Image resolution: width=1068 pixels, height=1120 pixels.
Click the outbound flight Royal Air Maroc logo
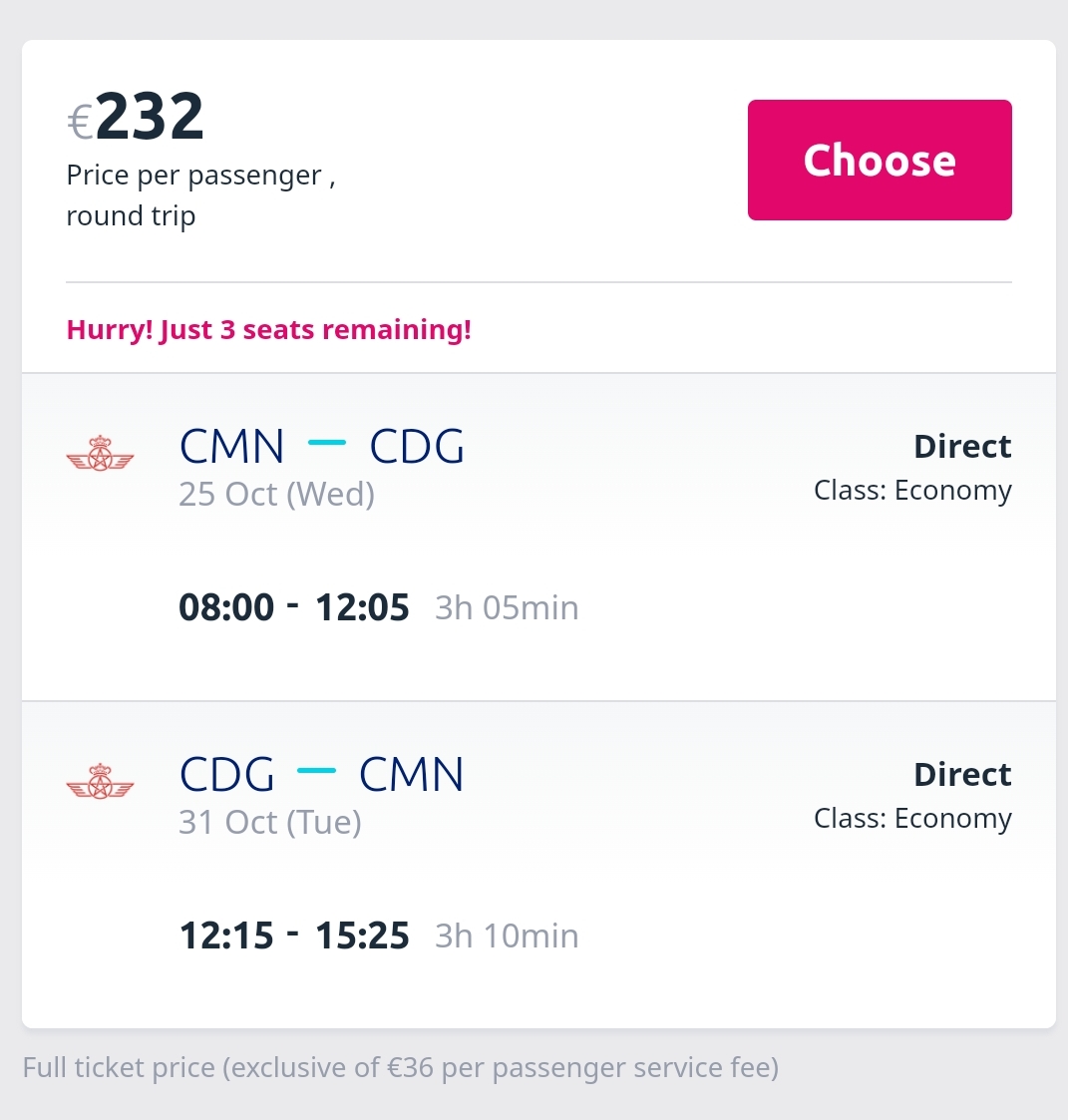pos(100,454)
